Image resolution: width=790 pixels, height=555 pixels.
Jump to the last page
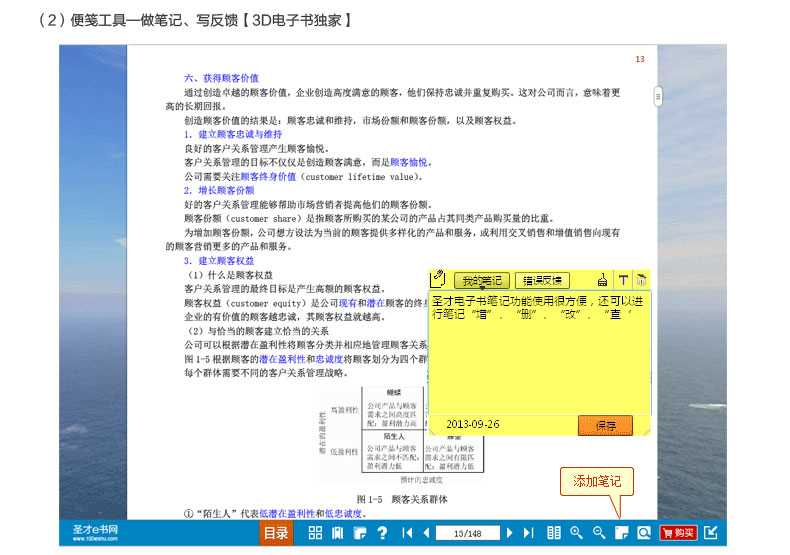[x=529, y=533]
